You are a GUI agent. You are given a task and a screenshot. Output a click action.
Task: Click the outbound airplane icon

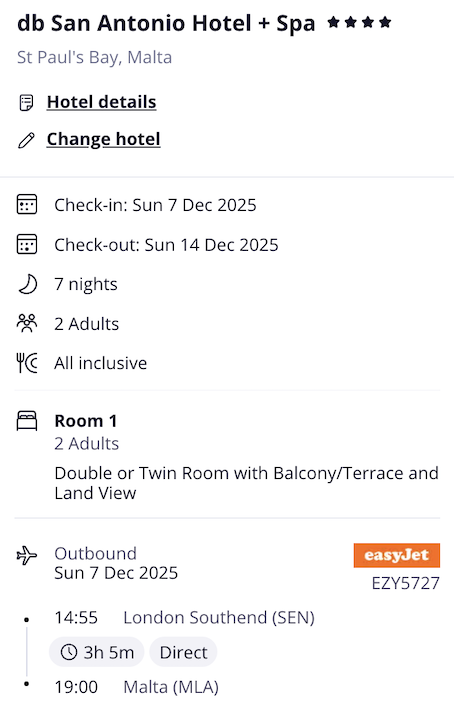tap(27, 556)
